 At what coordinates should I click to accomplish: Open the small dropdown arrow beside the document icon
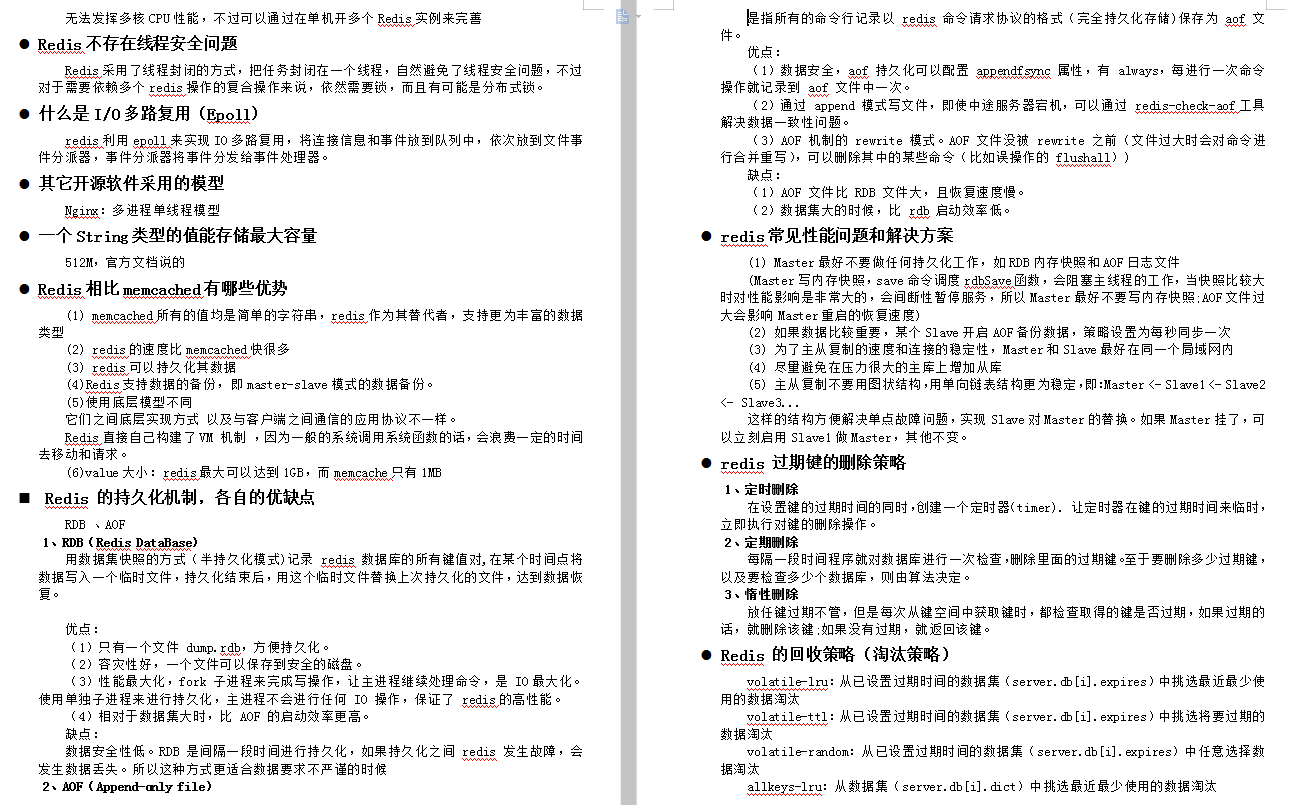pyautogui.click(x=637, y=16)
